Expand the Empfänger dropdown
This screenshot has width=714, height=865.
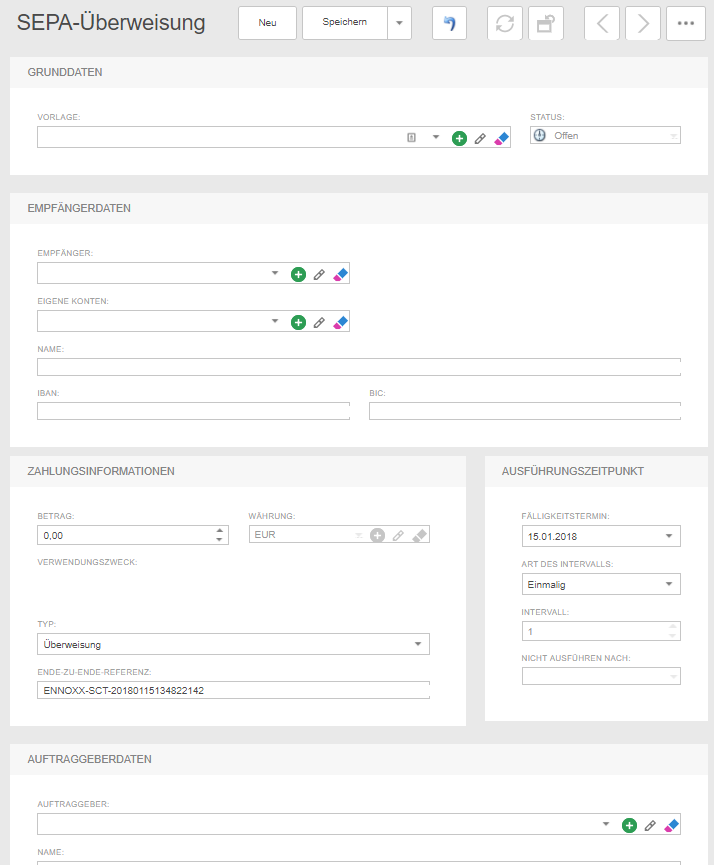[275, 273]
